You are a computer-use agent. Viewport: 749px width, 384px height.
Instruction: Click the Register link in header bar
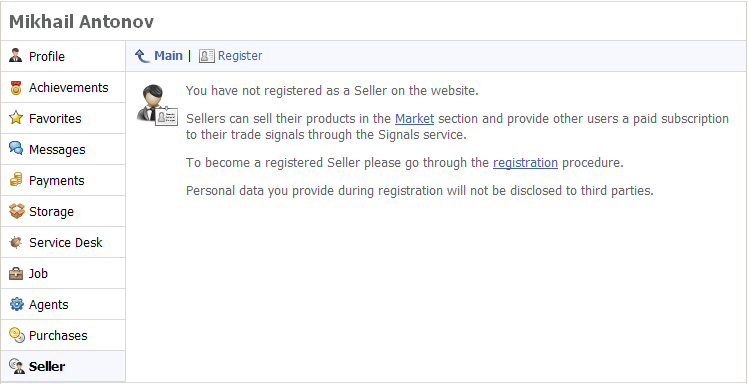tap(240, 56)
